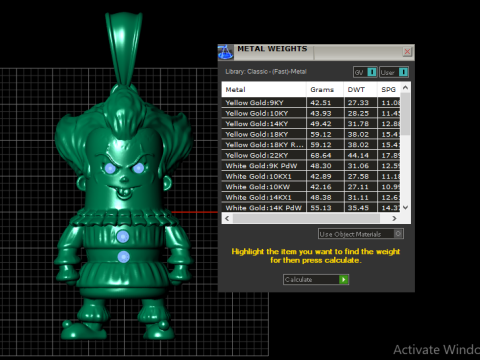Click the 27.33 DWT cell
This screenshot has height=360, width=480.
pos(360,103)
